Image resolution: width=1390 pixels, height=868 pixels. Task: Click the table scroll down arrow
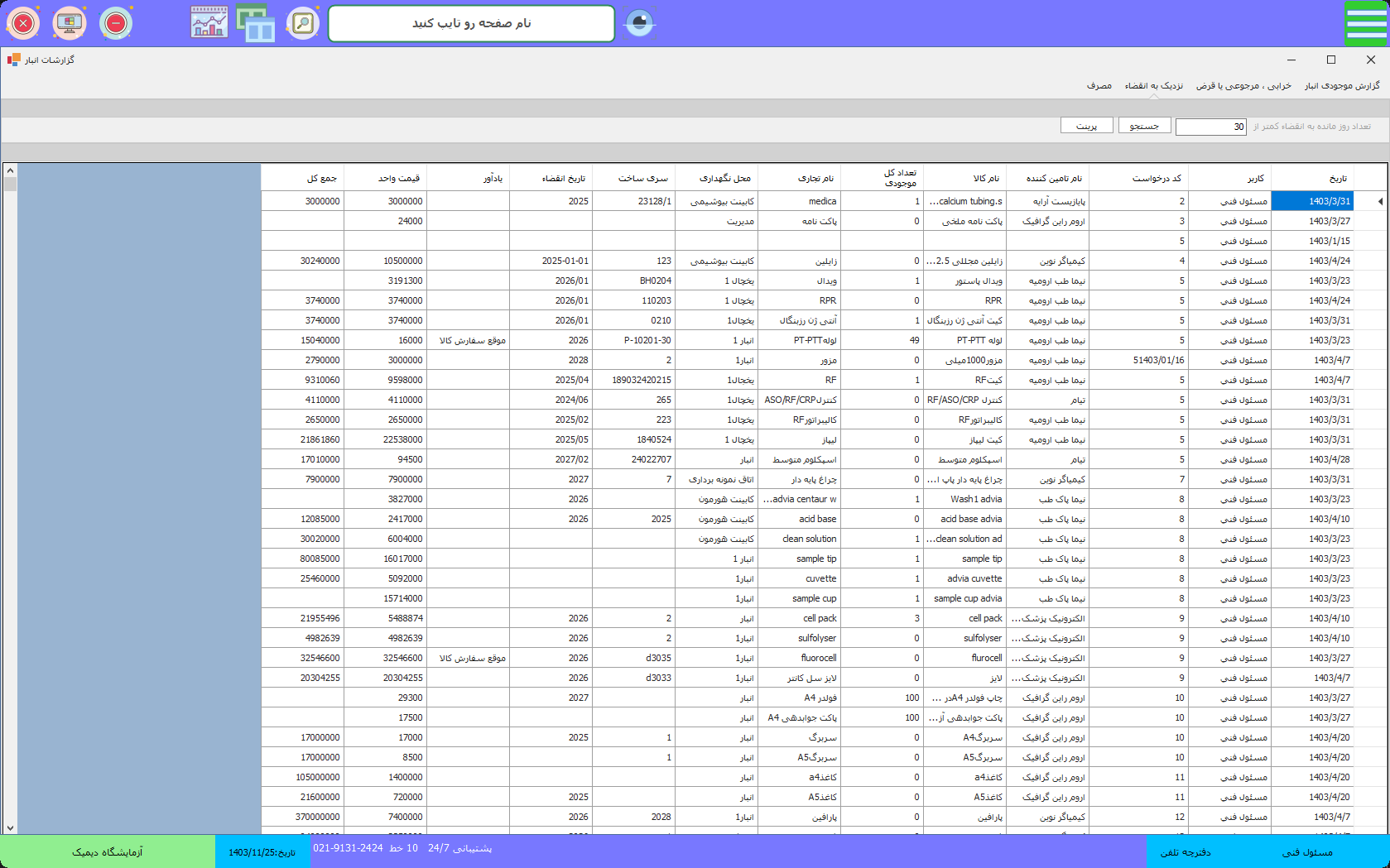10,827
